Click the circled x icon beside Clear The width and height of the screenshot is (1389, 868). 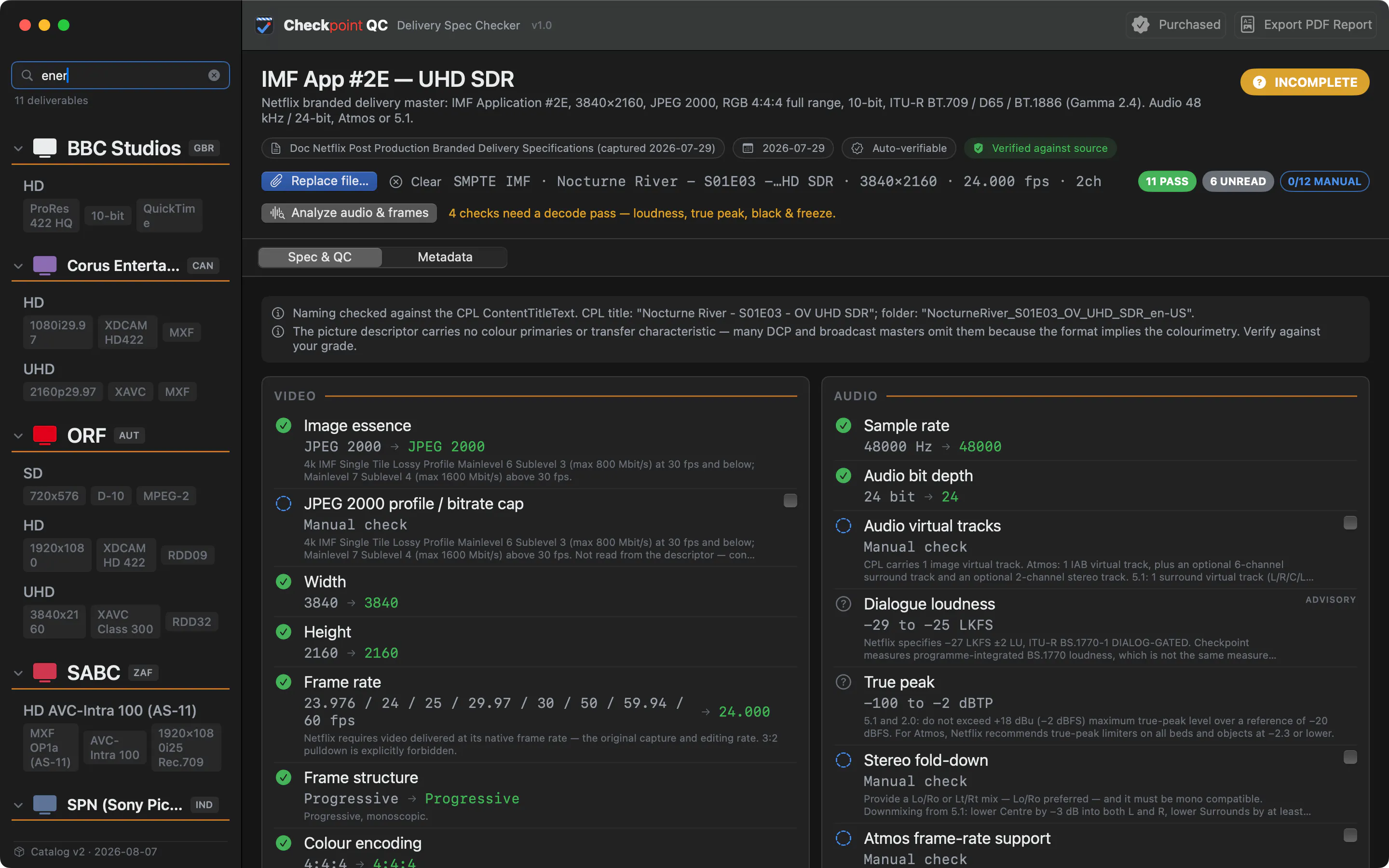pos(396,181)
